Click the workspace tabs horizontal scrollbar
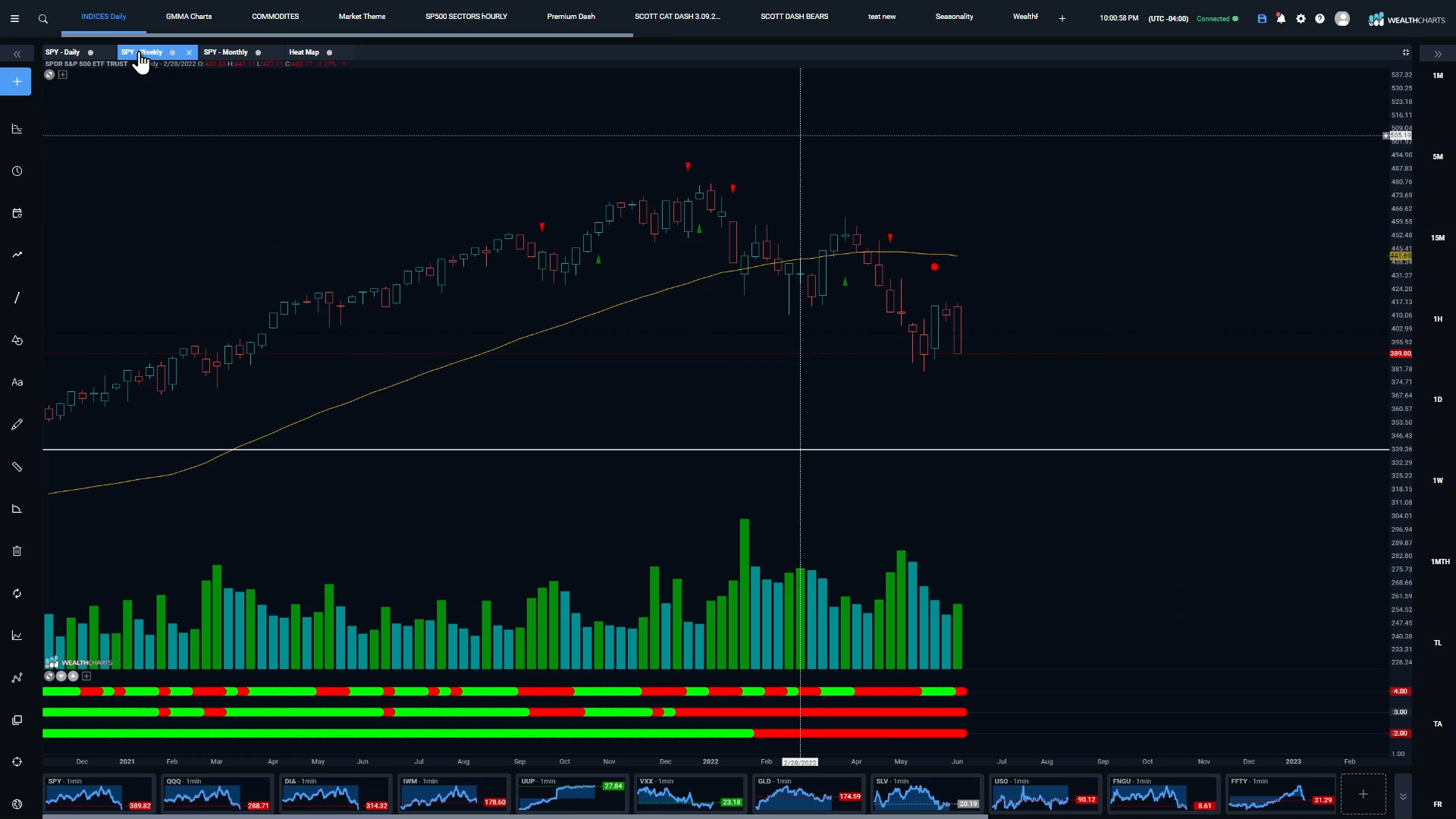 click(x=347, y=35)
